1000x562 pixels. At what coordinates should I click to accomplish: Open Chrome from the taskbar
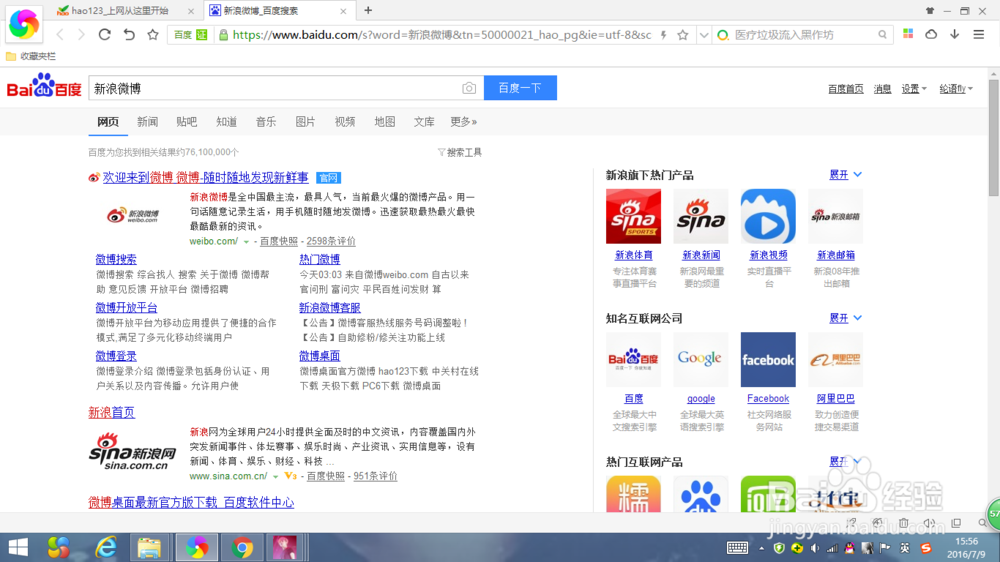[242, 547]
